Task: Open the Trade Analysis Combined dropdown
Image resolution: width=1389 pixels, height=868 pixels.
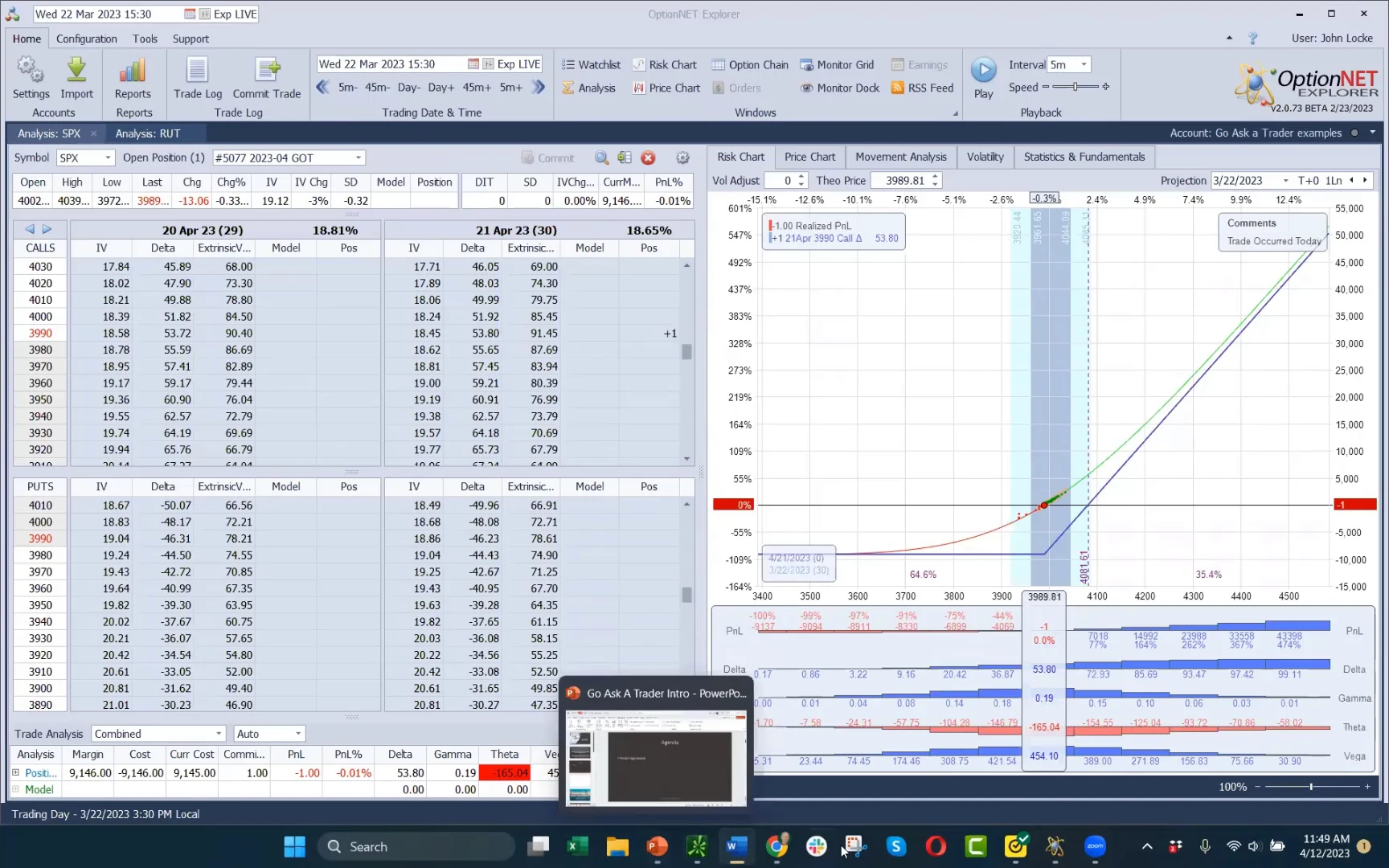Action: point(218,734)
